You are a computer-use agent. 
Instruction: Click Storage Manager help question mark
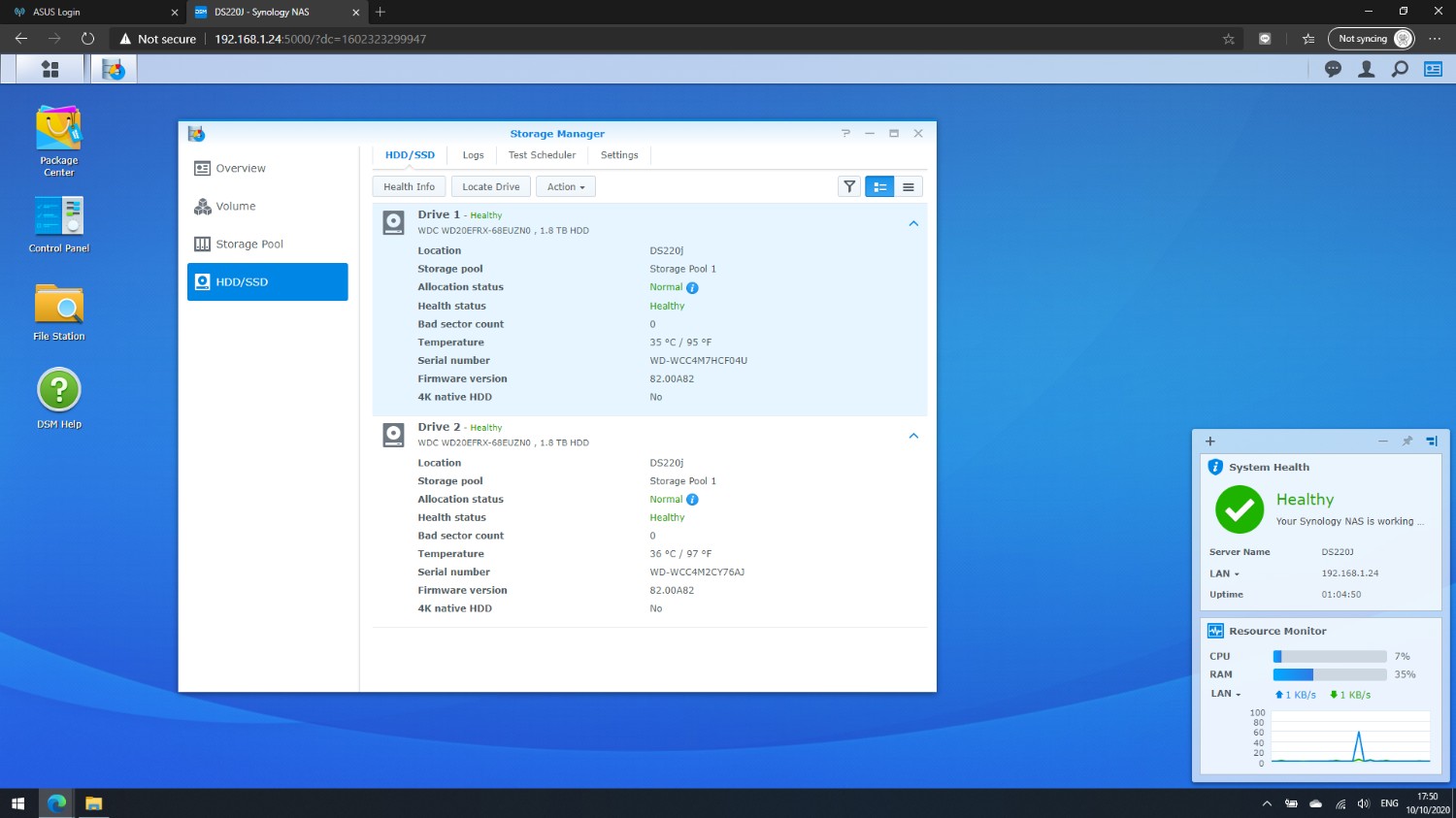point(845,133)
